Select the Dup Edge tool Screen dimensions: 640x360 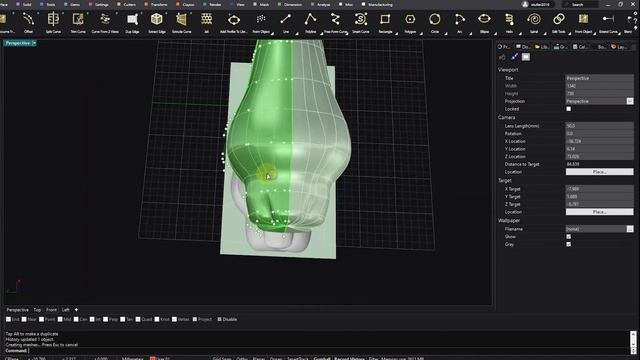coord(132,22)
